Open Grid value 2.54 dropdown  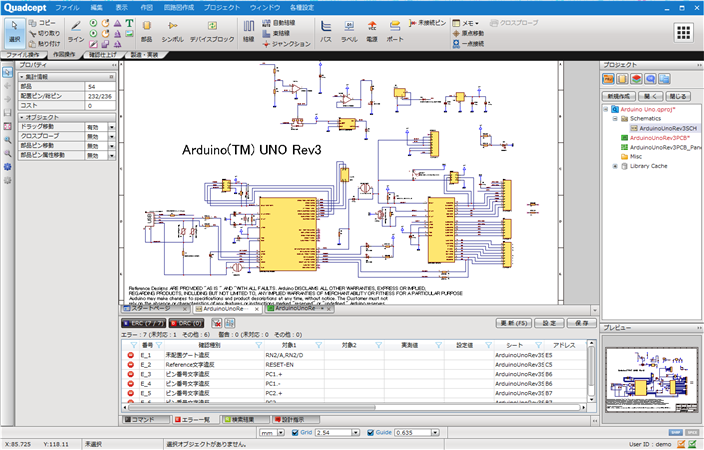click(356, 432)
